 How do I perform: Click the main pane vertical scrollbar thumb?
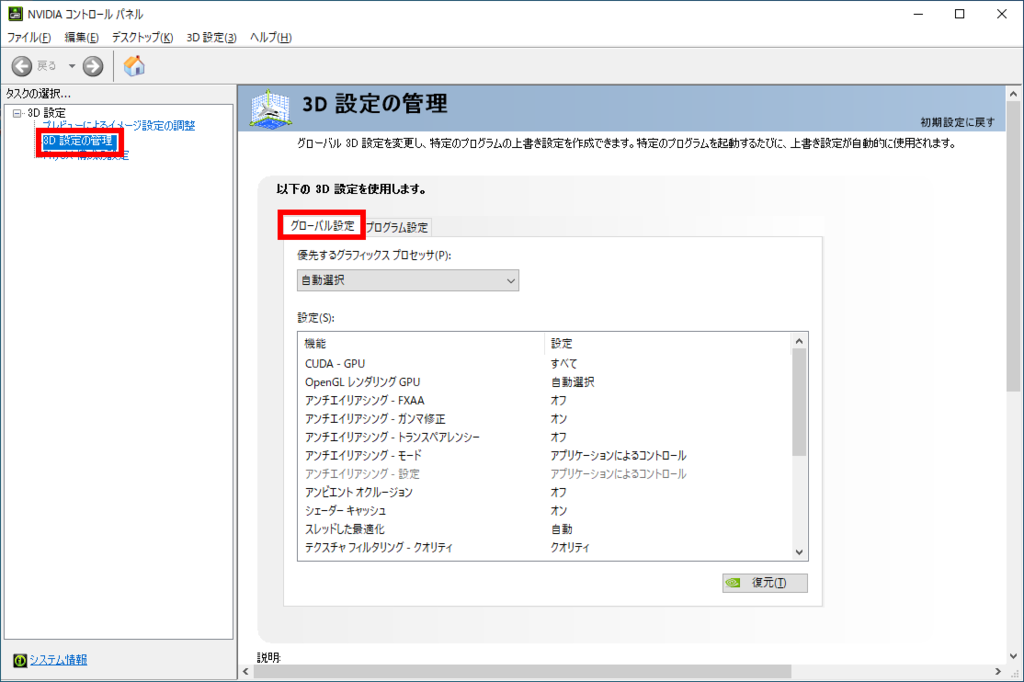coord(1014,247)
